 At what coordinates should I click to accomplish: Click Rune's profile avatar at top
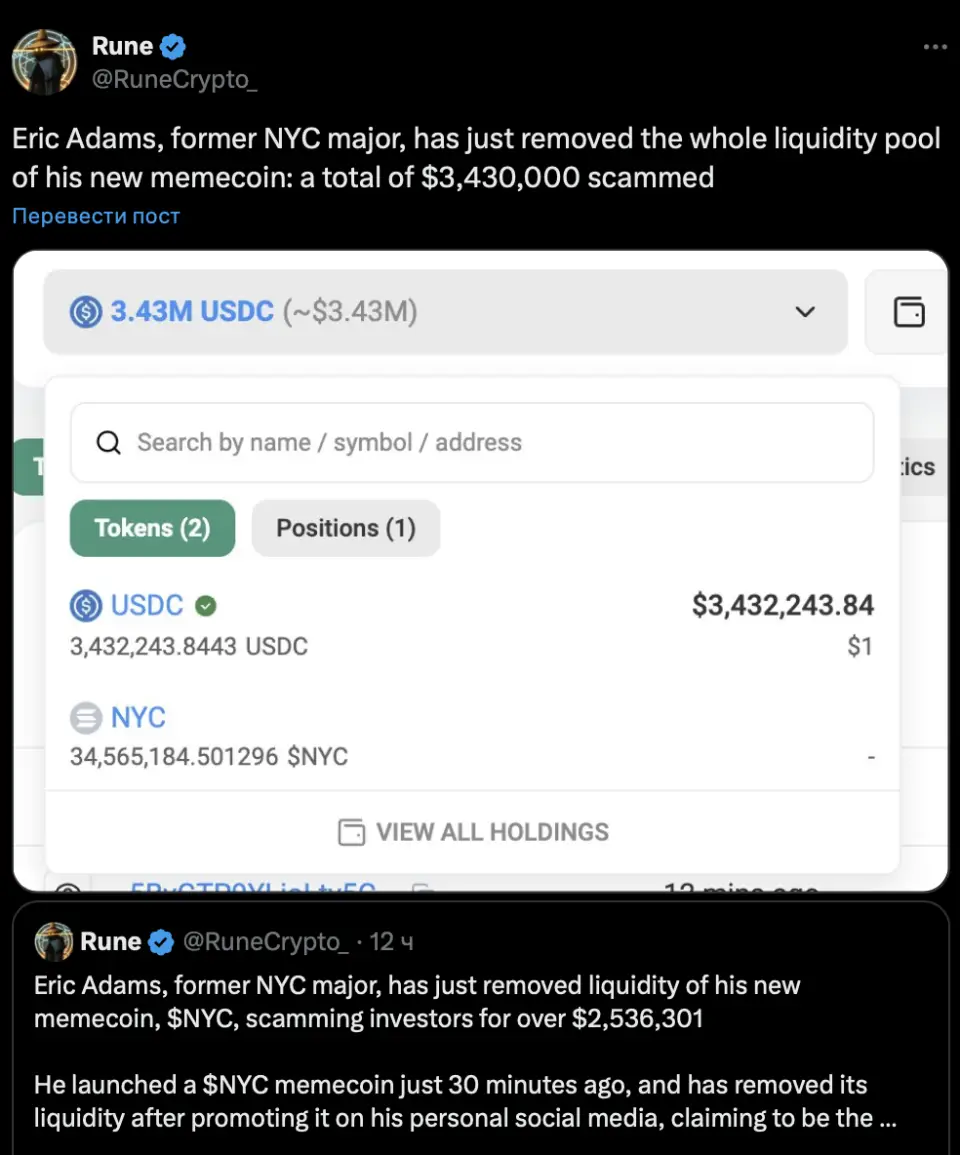[44, 62]
